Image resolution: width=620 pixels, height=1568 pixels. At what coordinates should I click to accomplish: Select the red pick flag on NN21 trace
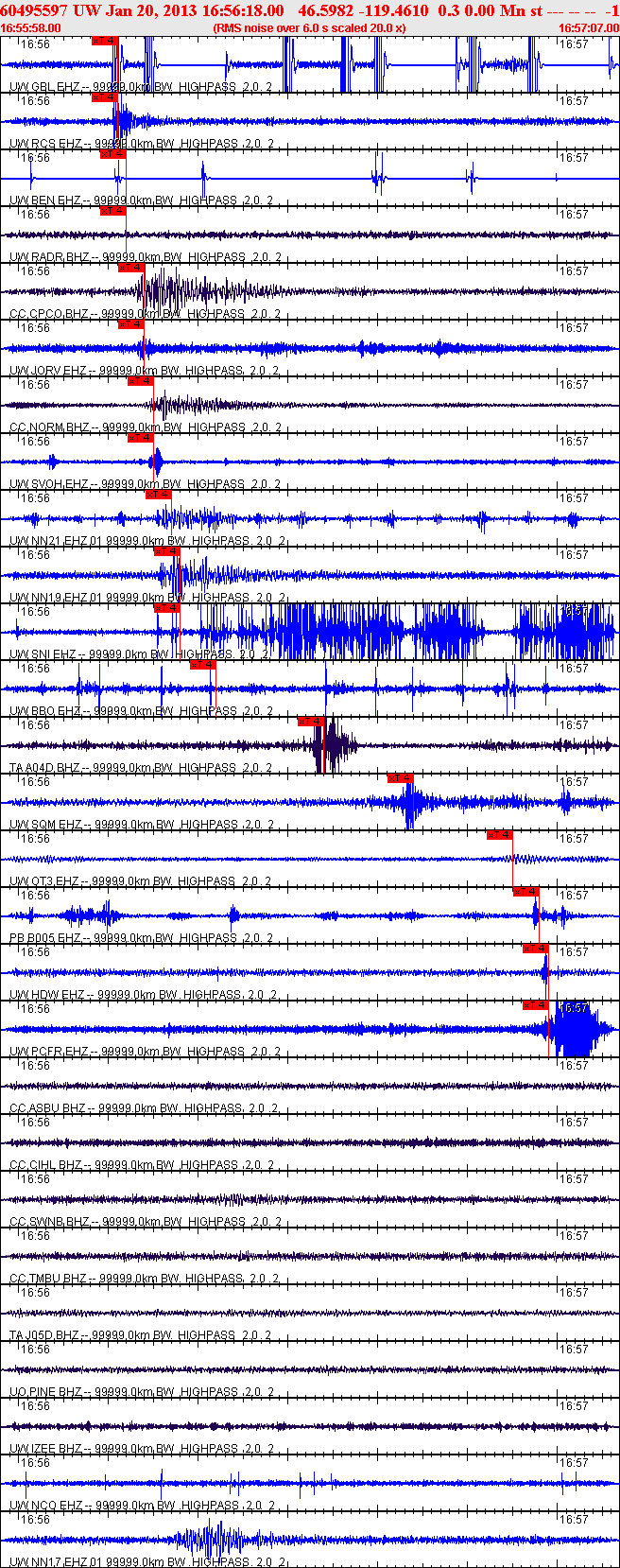pyautogui.click(x=159, y=495)
